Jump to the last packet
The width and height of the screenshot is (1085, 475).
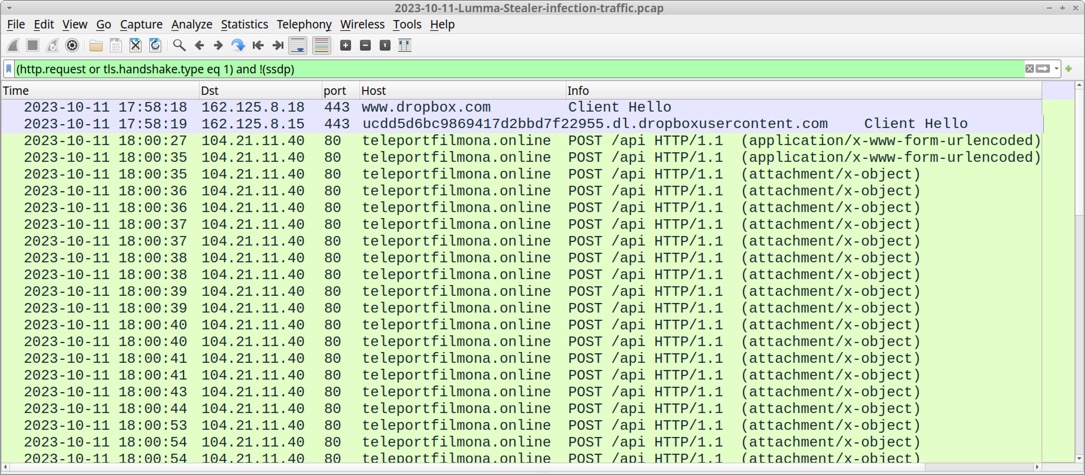[277, 46]
